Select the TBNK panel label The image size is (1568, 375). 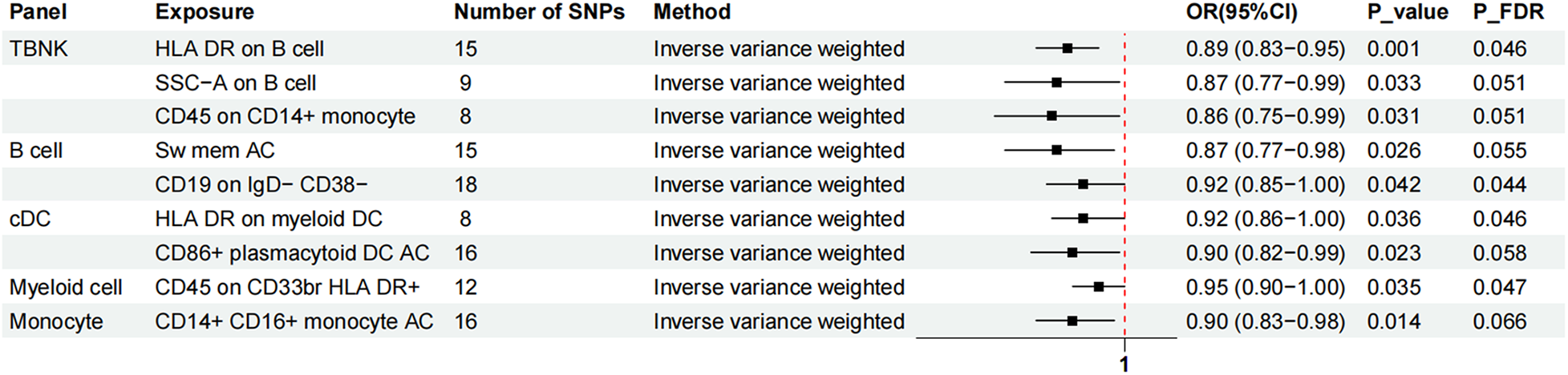click(38, 49)
